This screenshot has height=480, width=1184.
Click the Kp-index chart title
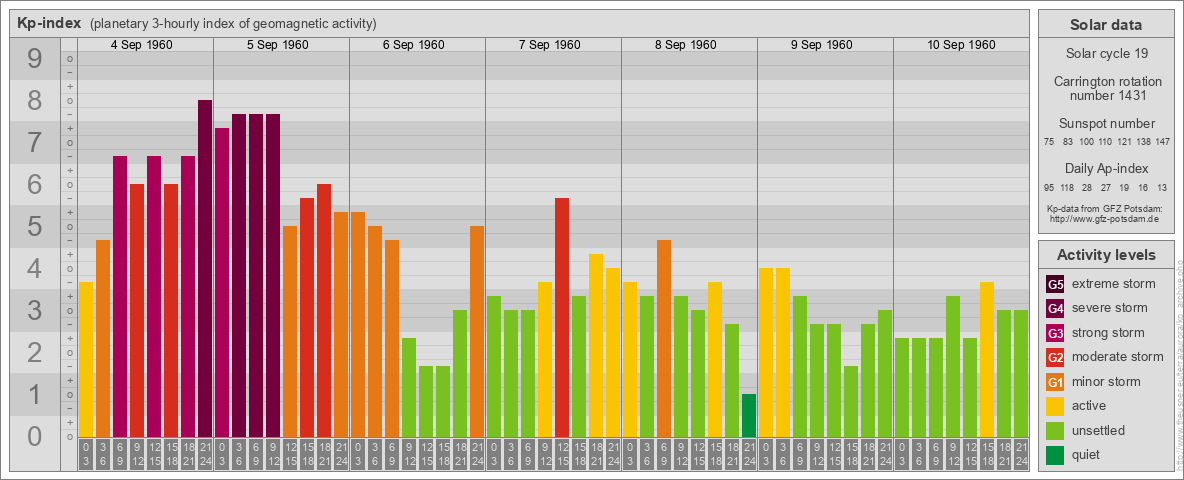click(49, 23)
